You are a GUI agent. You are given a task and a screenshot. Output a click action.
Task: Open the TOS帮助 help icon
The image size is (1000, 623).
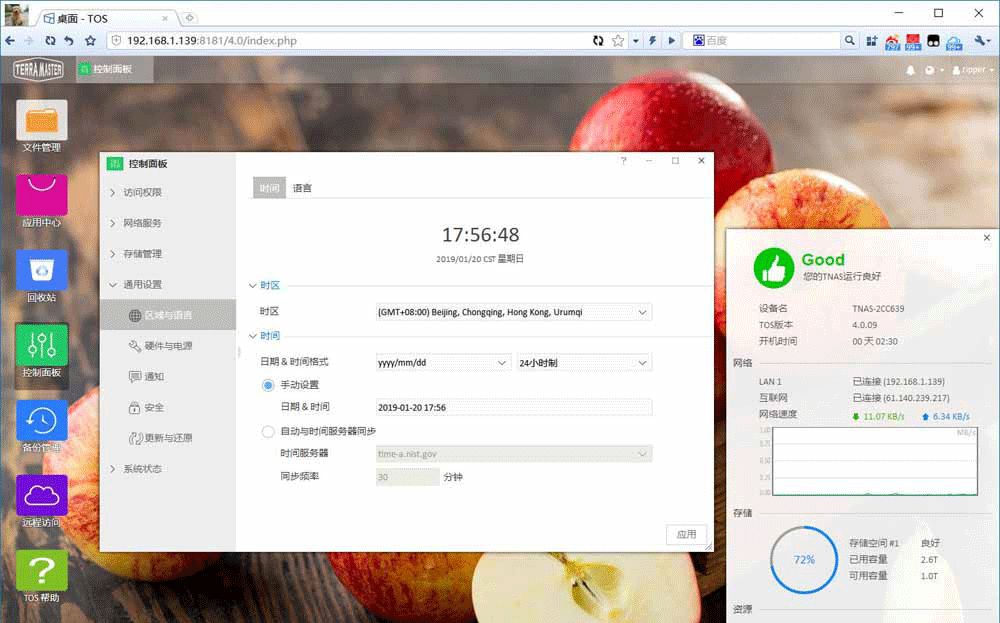click(x=42, y=570)
